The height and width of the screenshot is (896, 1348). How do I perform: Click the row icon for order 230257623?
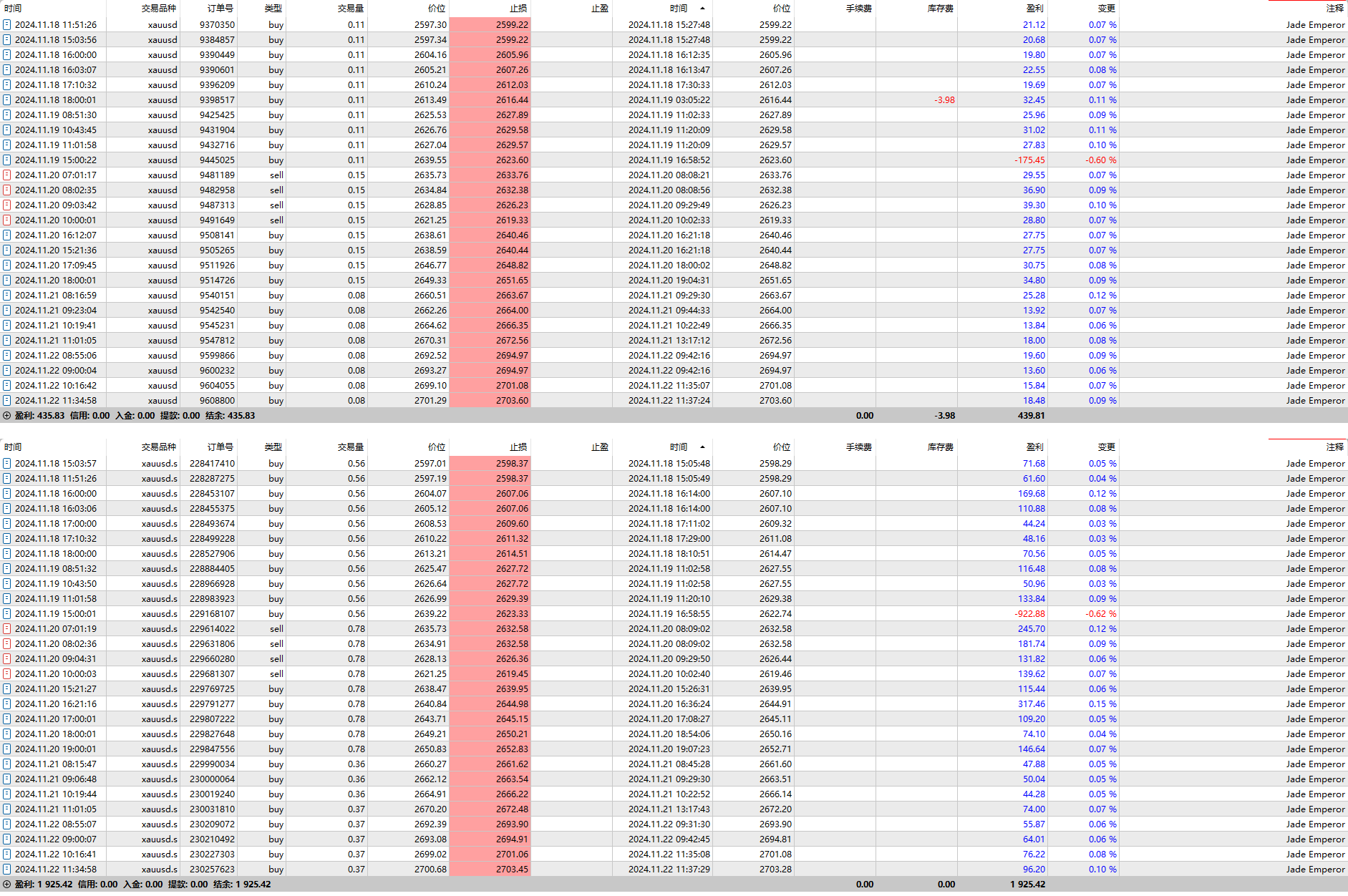[6, 869]
